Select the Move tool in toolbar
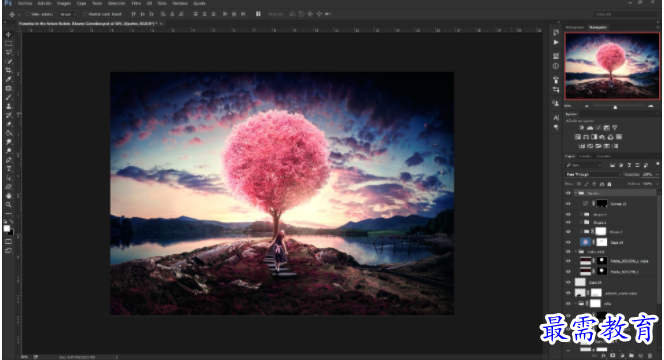 coord(8,34)
